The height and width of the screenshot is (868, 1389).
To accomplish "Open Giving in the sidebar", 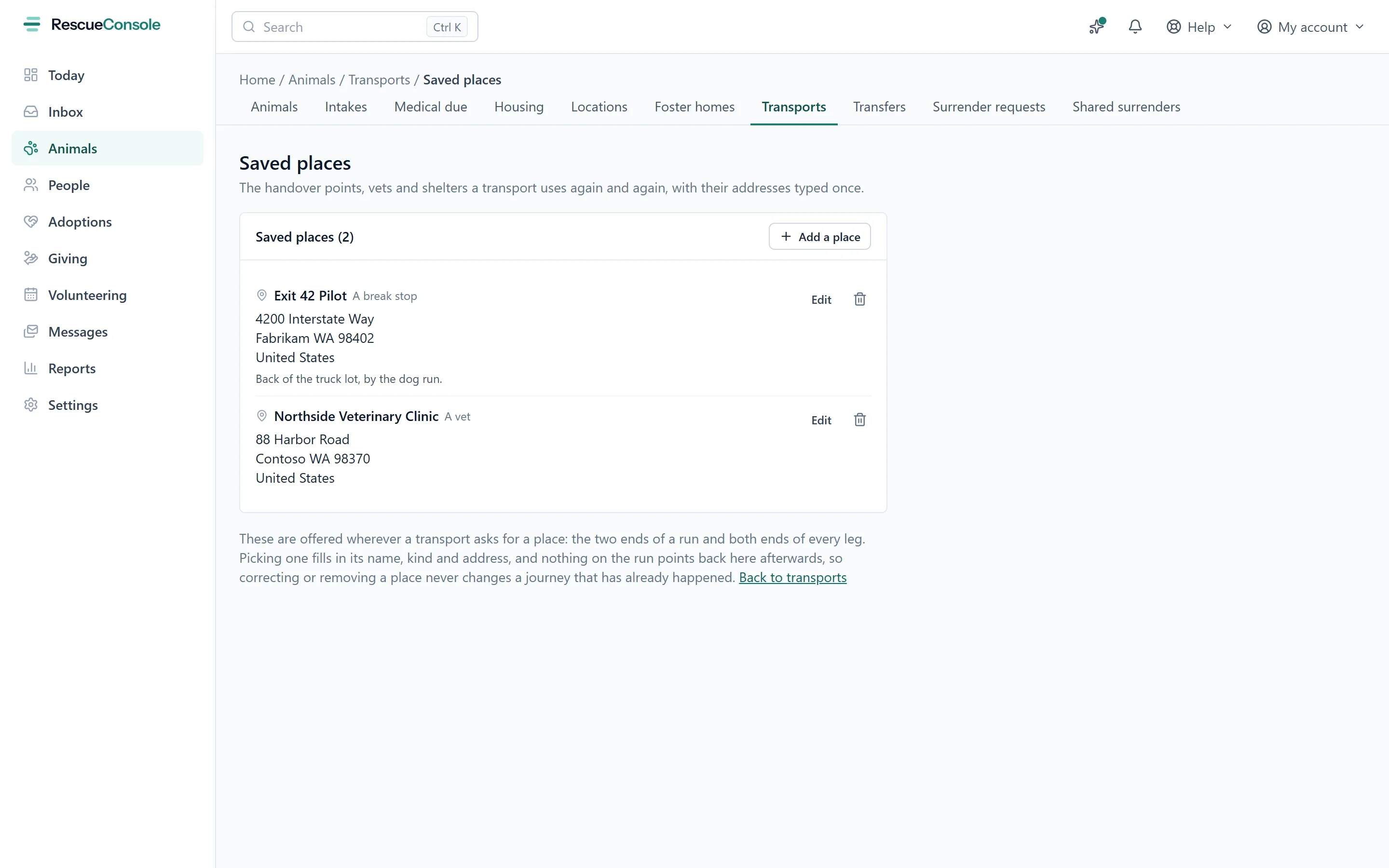I will 108,258.
